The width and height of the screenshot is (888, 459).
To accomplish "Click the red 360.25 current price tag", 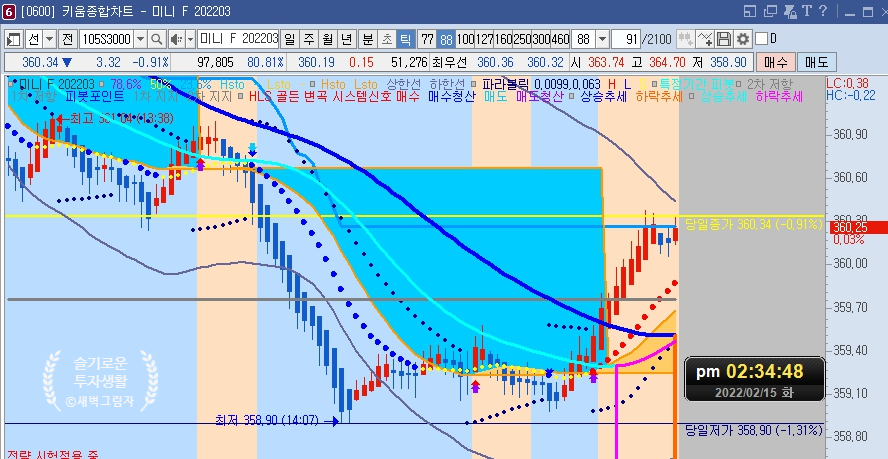I will coord(858,228).
